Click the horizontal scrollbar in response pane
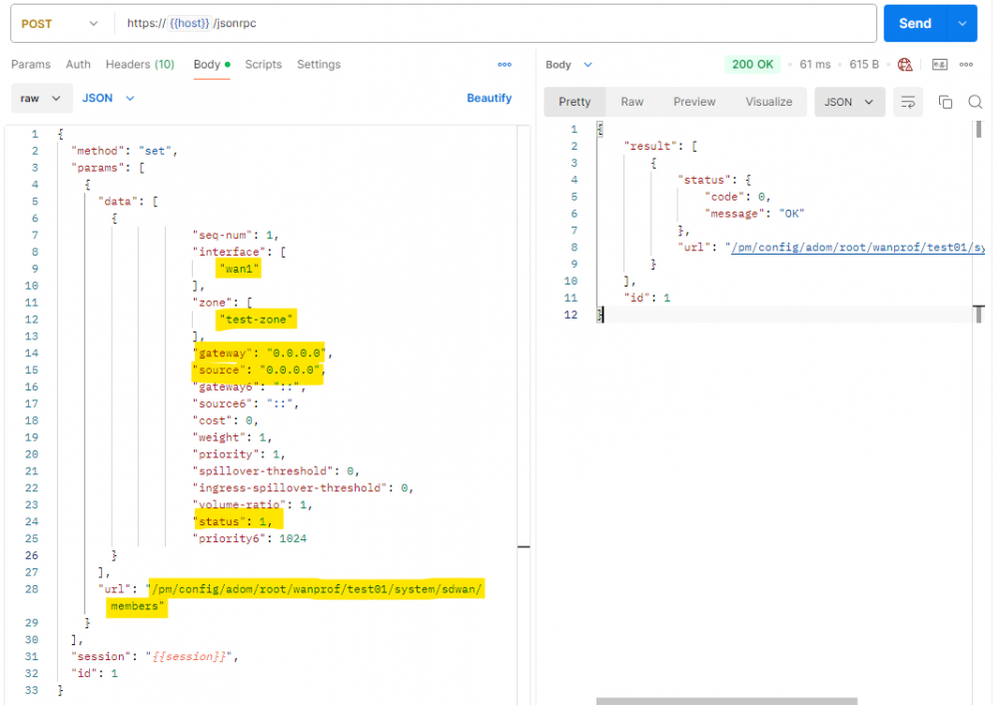The height and width of the screenshot is (705, 999). pyautogui.click(x=726, y=701)
